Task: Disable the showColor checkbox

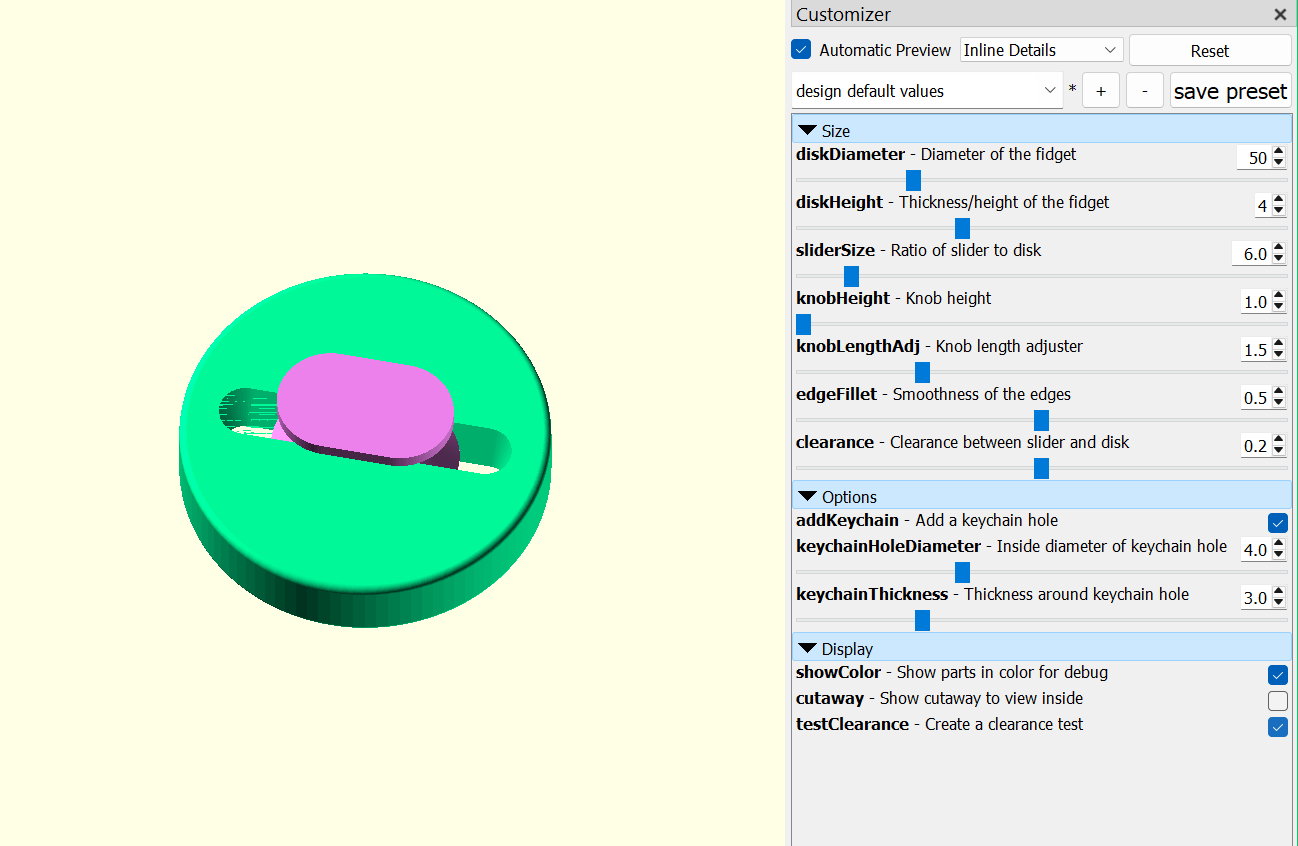Action: [1277, 675]
